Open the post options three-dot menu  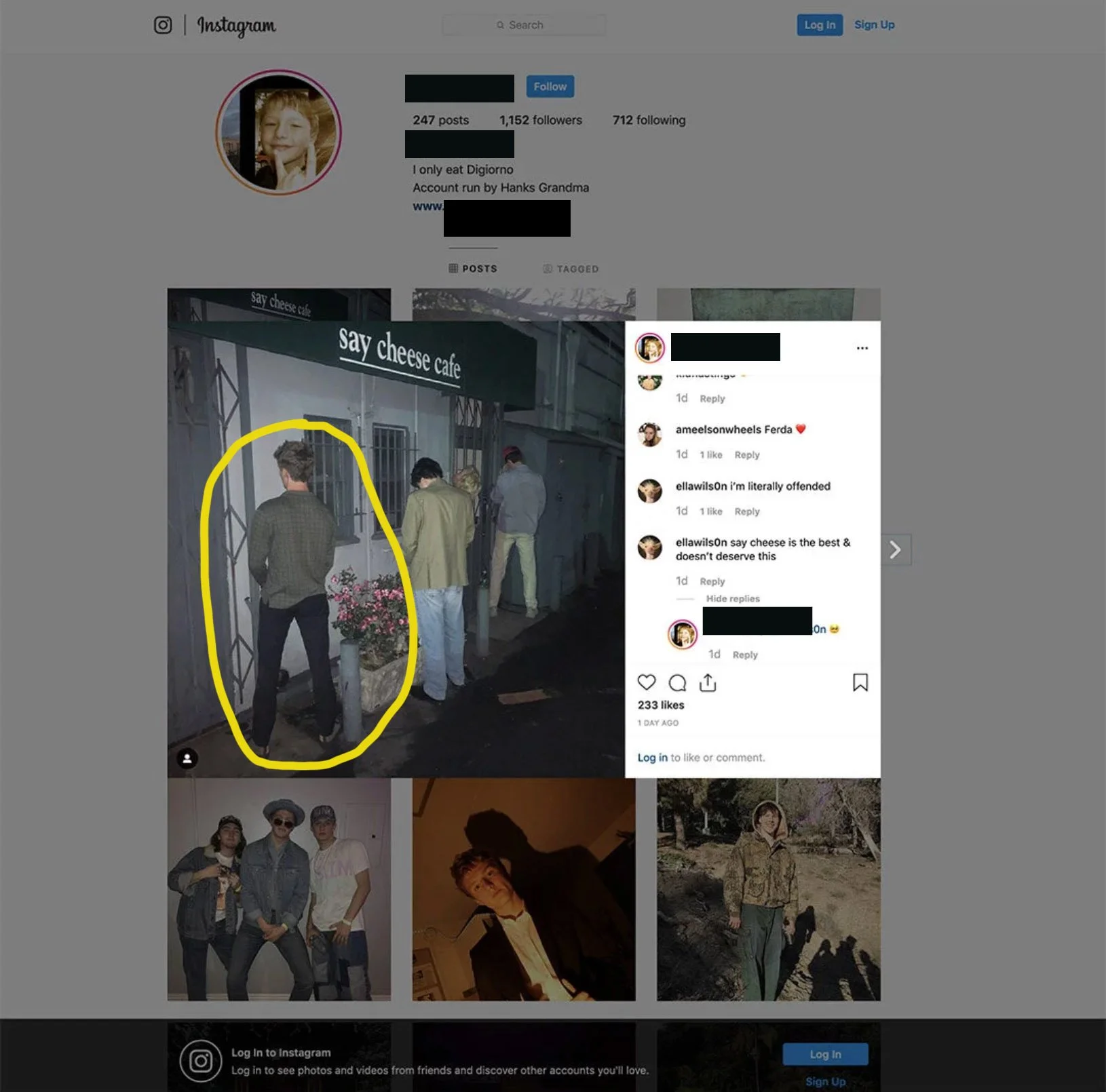pos(862,348)
